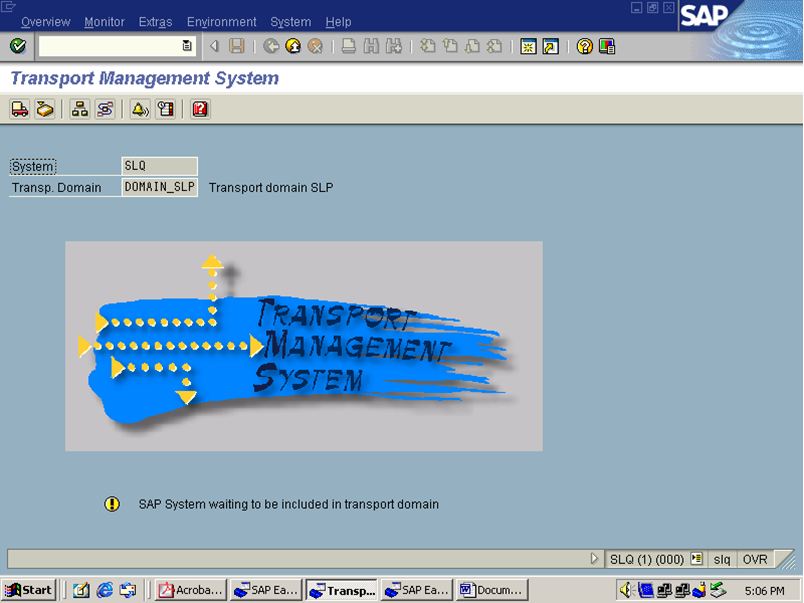Click the Create Shortcut icon

pos(551,47)
